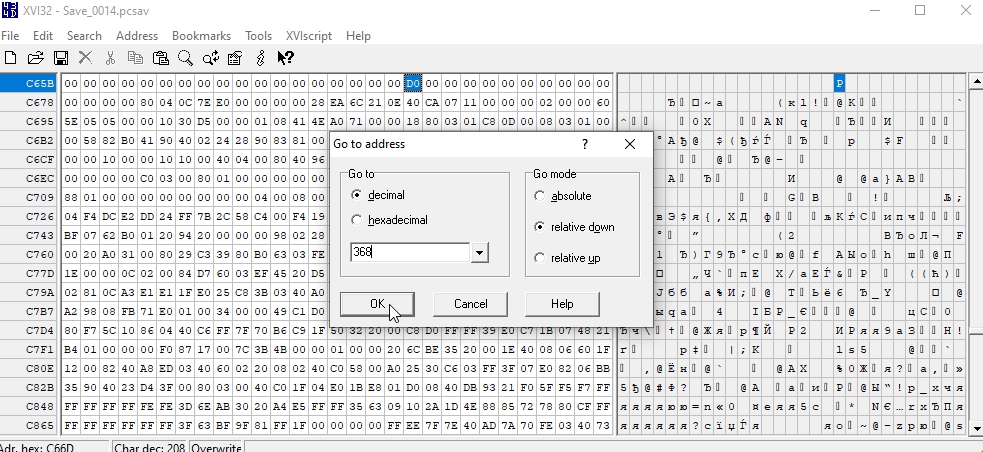Click the scrollbar down arrow
Screen dimensions: 983x452
pyautogui.click(x=976, y=428)
